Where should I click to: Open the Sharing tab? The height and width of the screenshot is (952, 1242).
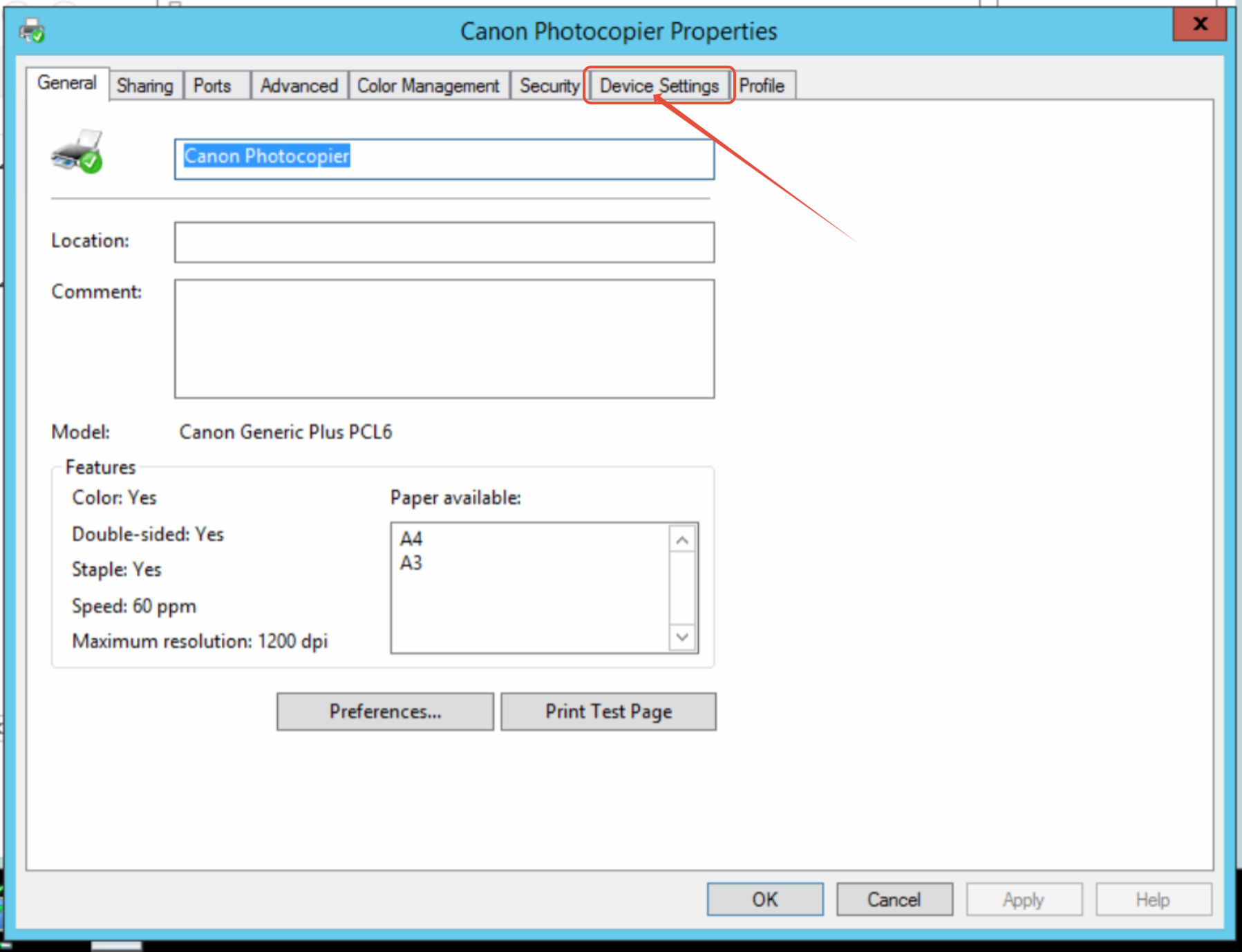[145, 86]
